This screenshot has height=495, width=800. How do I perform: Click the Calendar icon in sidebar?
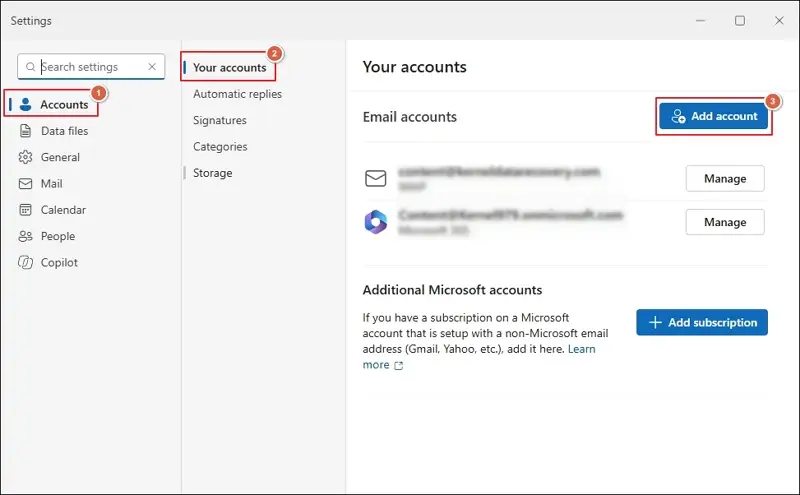[25, 210]
